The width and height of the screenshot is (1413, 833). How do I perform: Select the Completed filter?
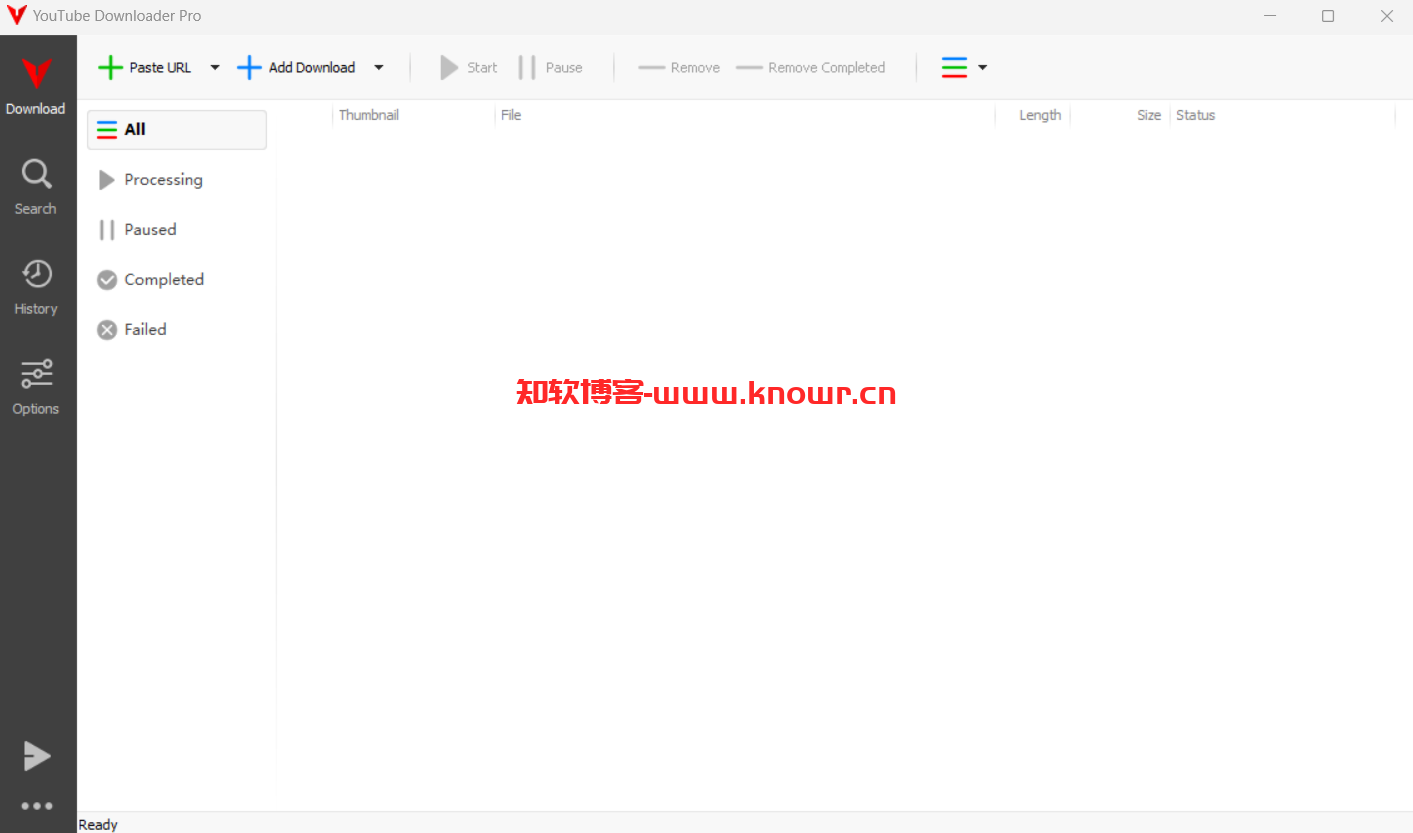177,279
